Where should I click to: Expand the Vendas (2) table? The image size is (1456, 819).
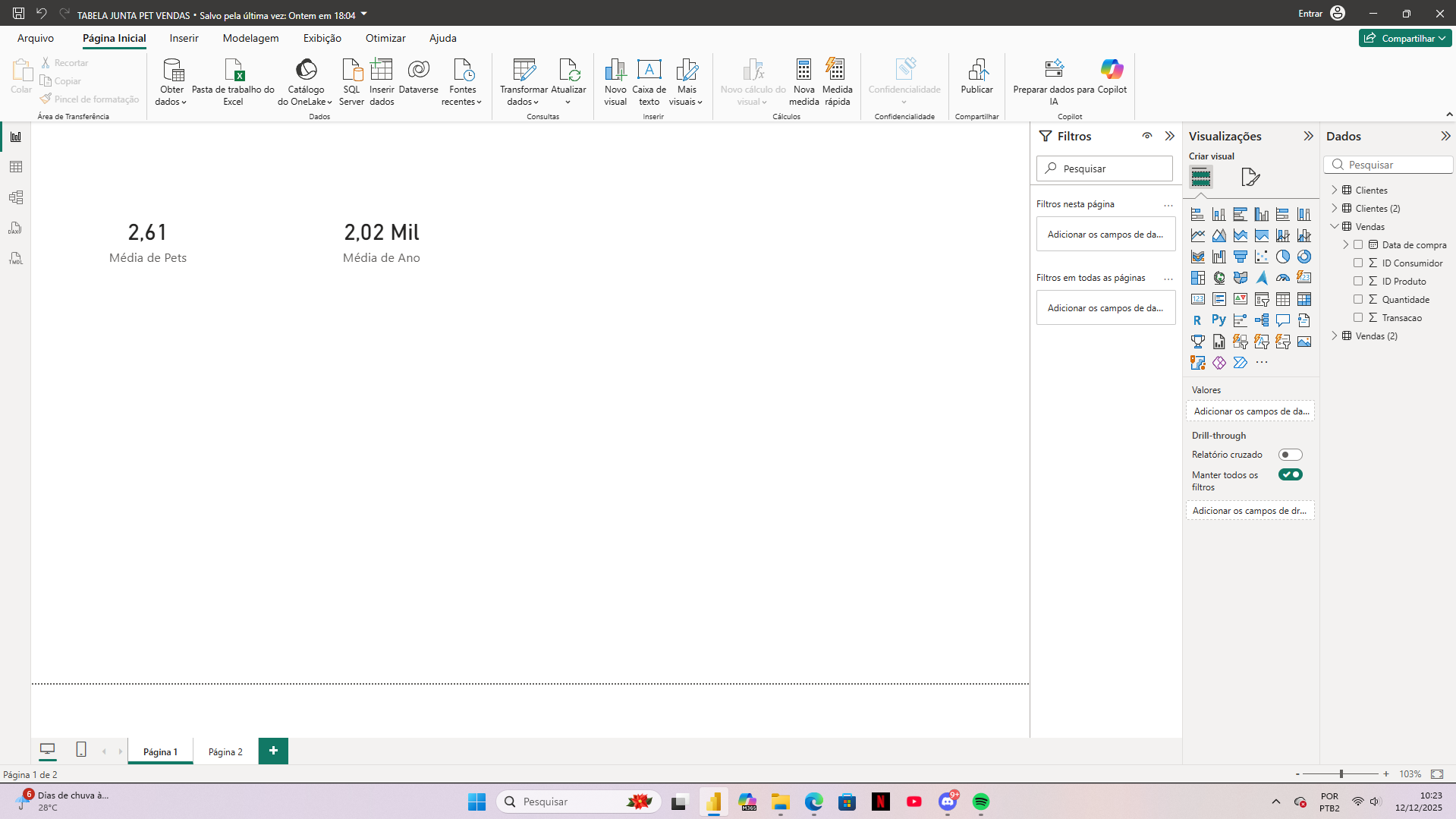1335,335
